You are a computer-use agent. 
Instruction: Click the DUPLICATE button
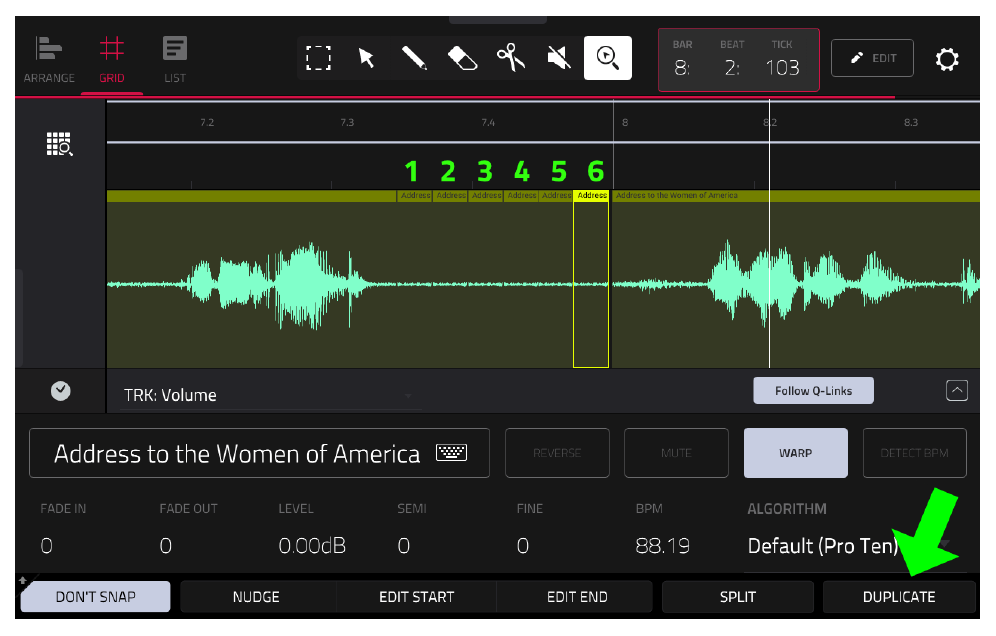899,597
